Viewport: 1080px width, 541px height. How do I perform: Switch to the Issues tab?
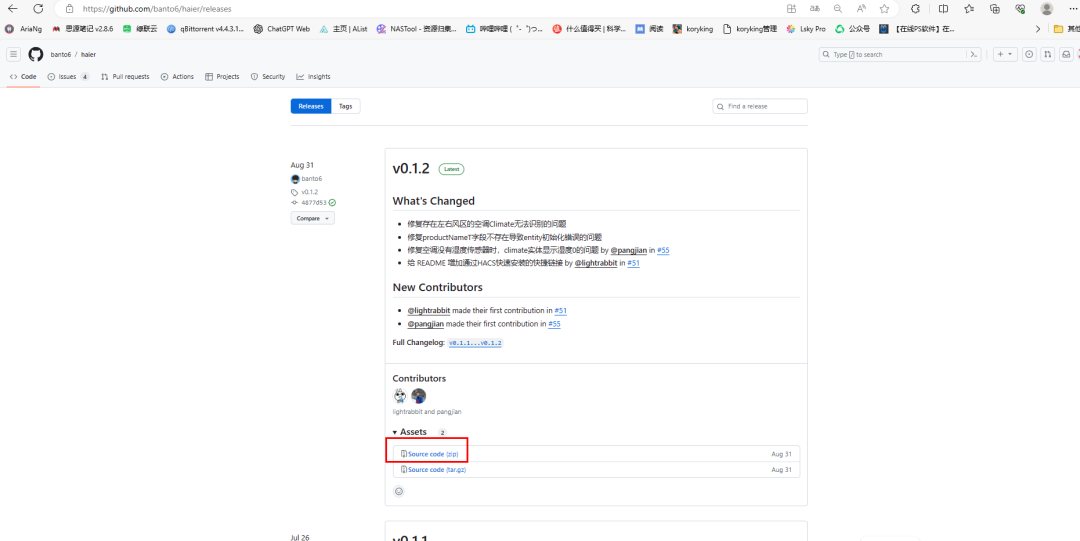(68, 76)
